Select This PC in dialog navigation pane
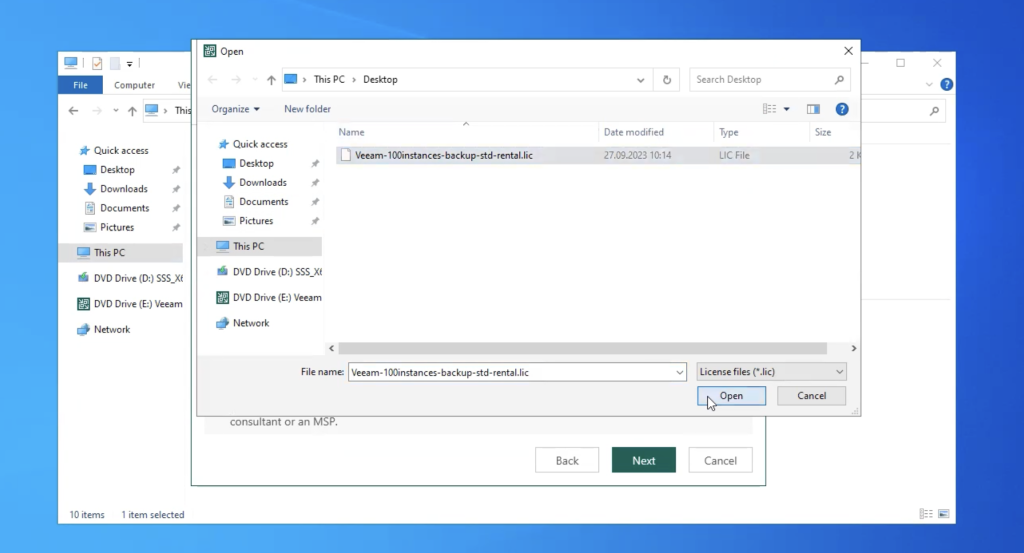The image size is (1024, 553). pos(260,246)
